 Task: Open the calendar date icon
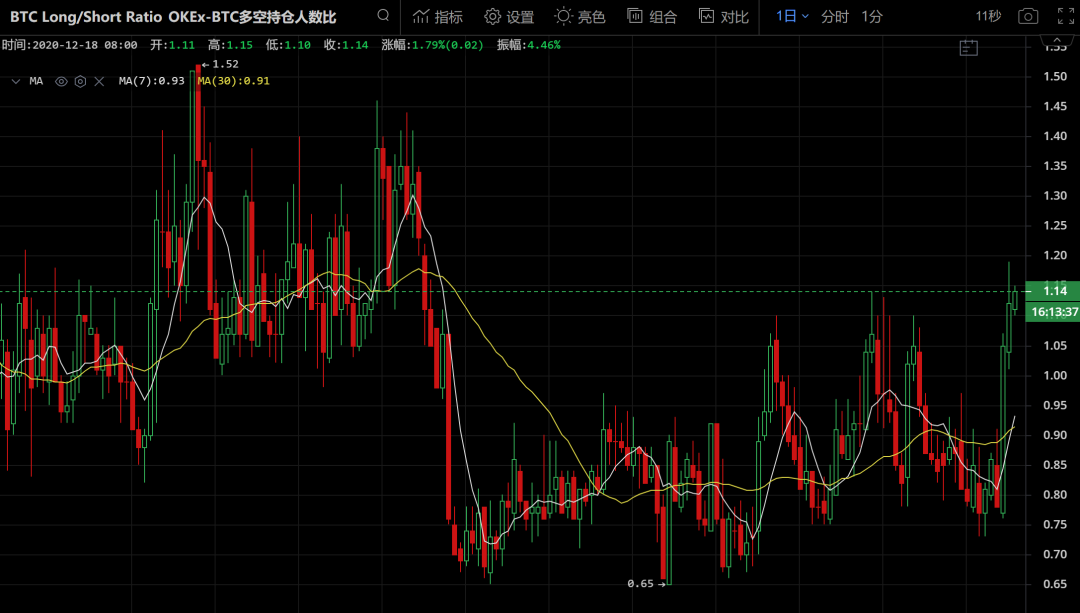click(968, 48)
